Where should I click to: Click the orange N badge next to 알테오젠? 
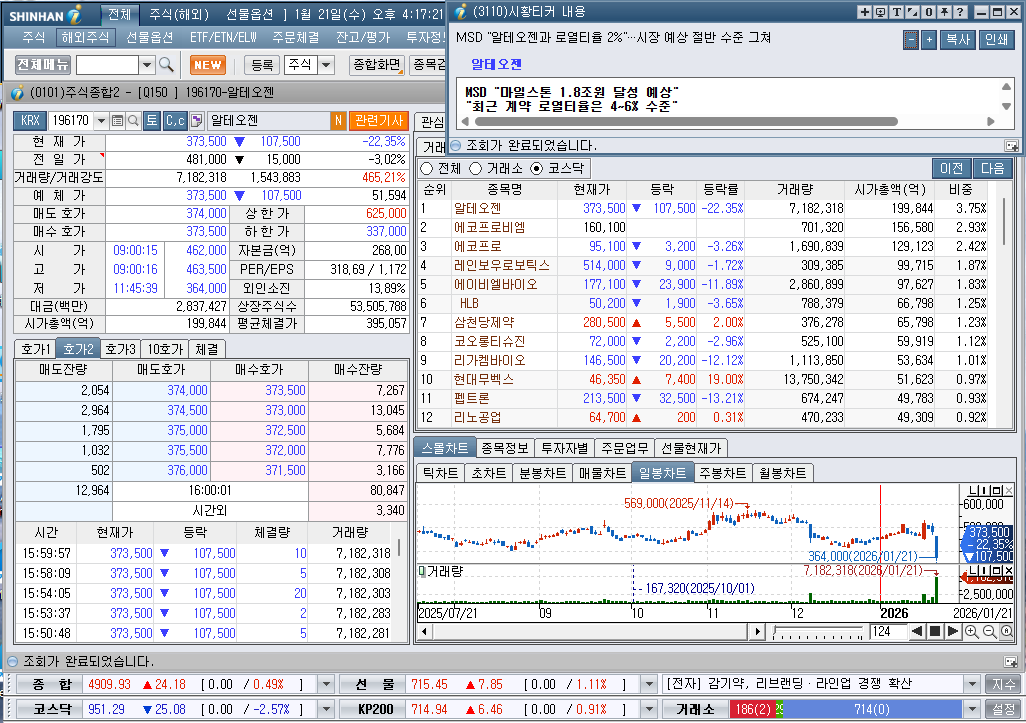click(x=338, y=120)
